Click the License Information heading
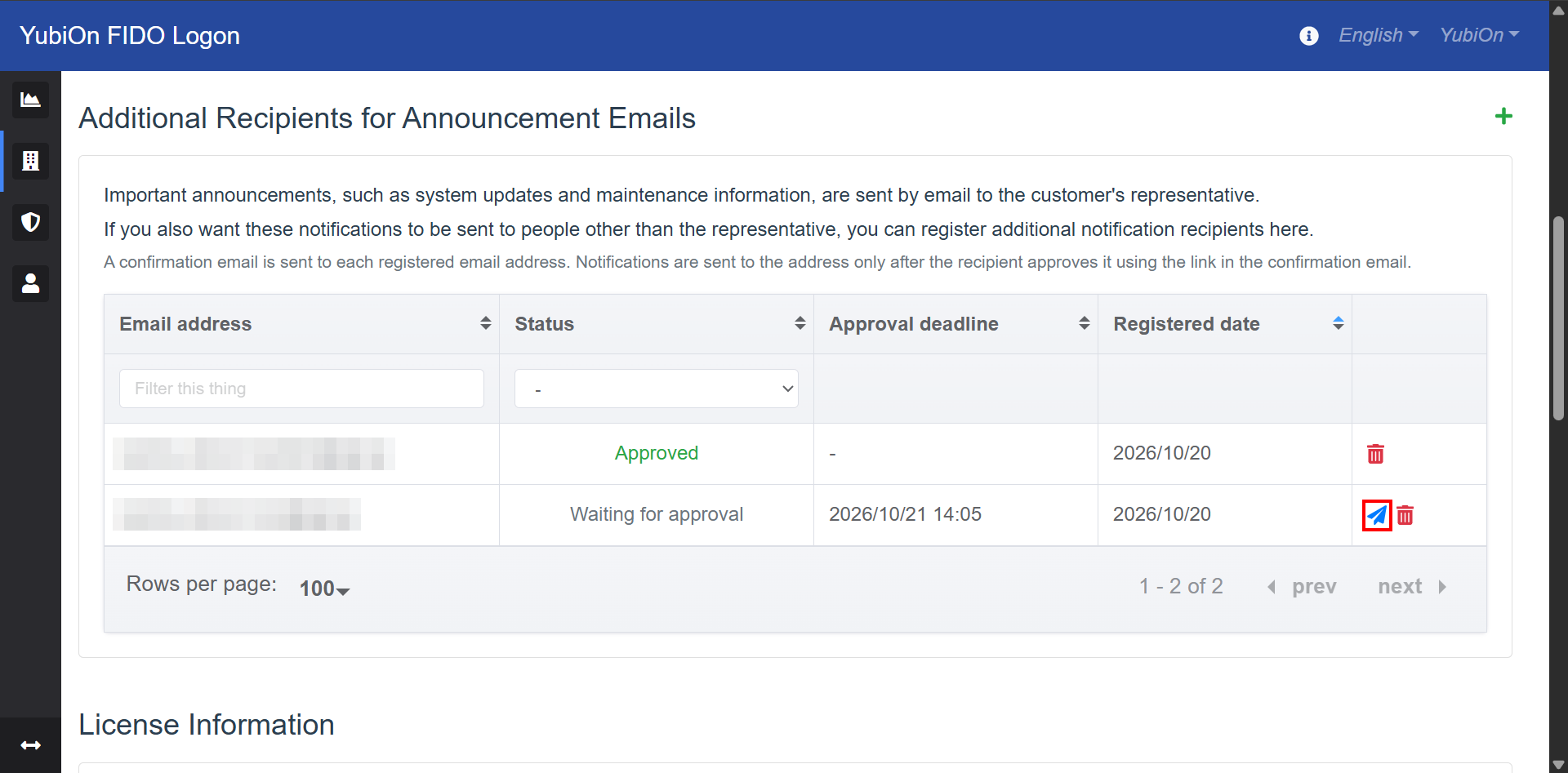The height and width of the screenshot is (773, 1568). [207, 725]
